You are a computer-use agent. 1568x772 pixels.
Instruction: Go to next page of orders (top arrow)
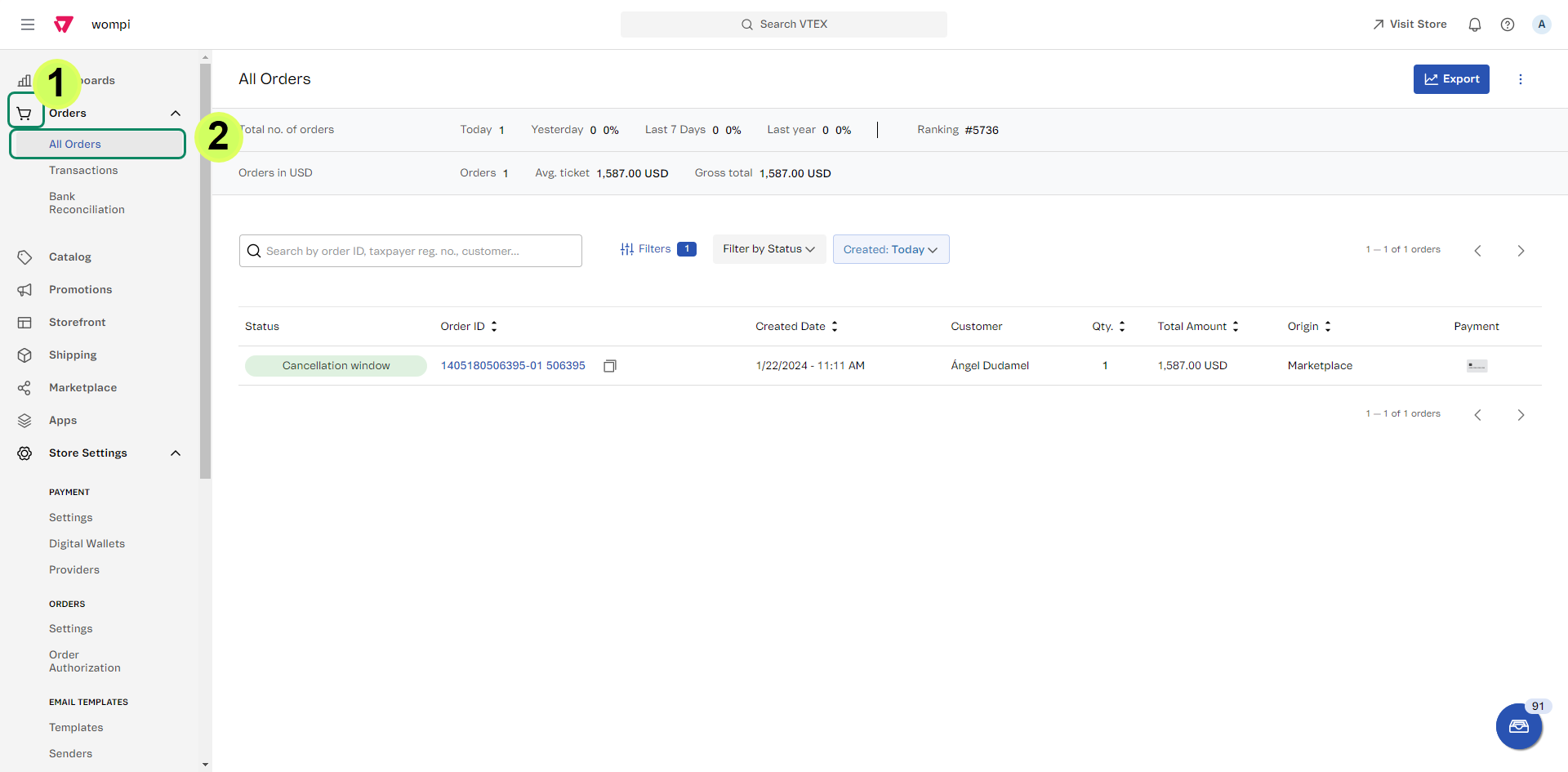[x=1520, y=251]
